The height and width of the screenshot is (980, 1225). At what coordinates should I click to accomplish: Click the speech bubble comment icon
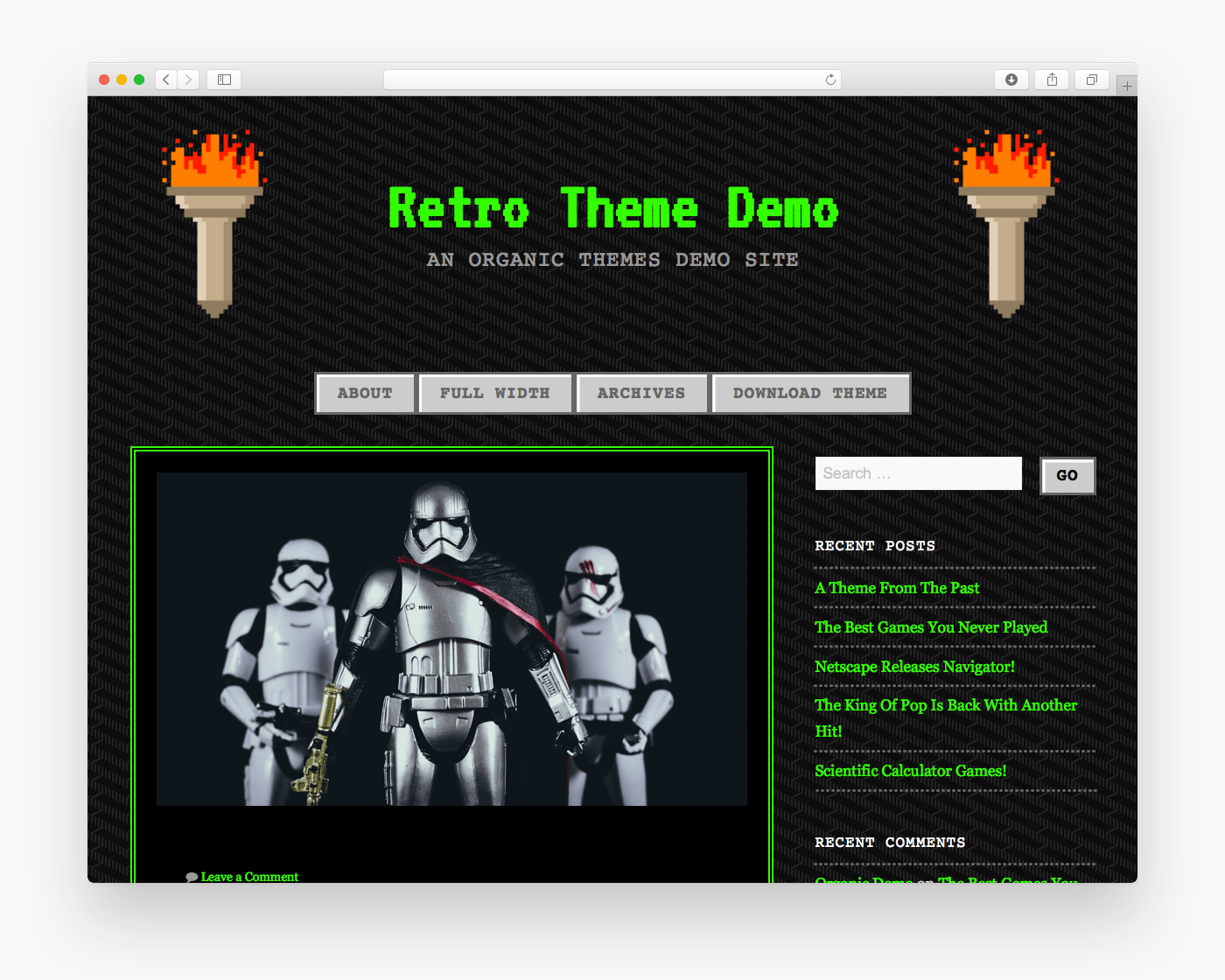(x=191, y=876)
